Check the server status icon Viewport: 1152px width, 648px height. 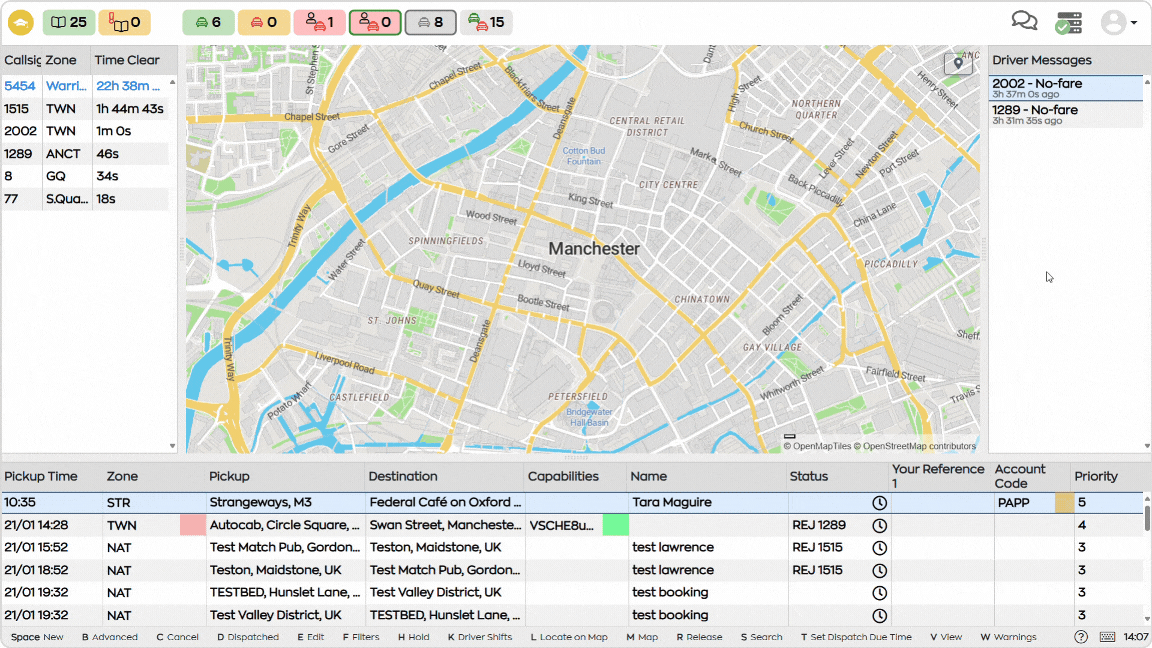(x=1069, y=23)
